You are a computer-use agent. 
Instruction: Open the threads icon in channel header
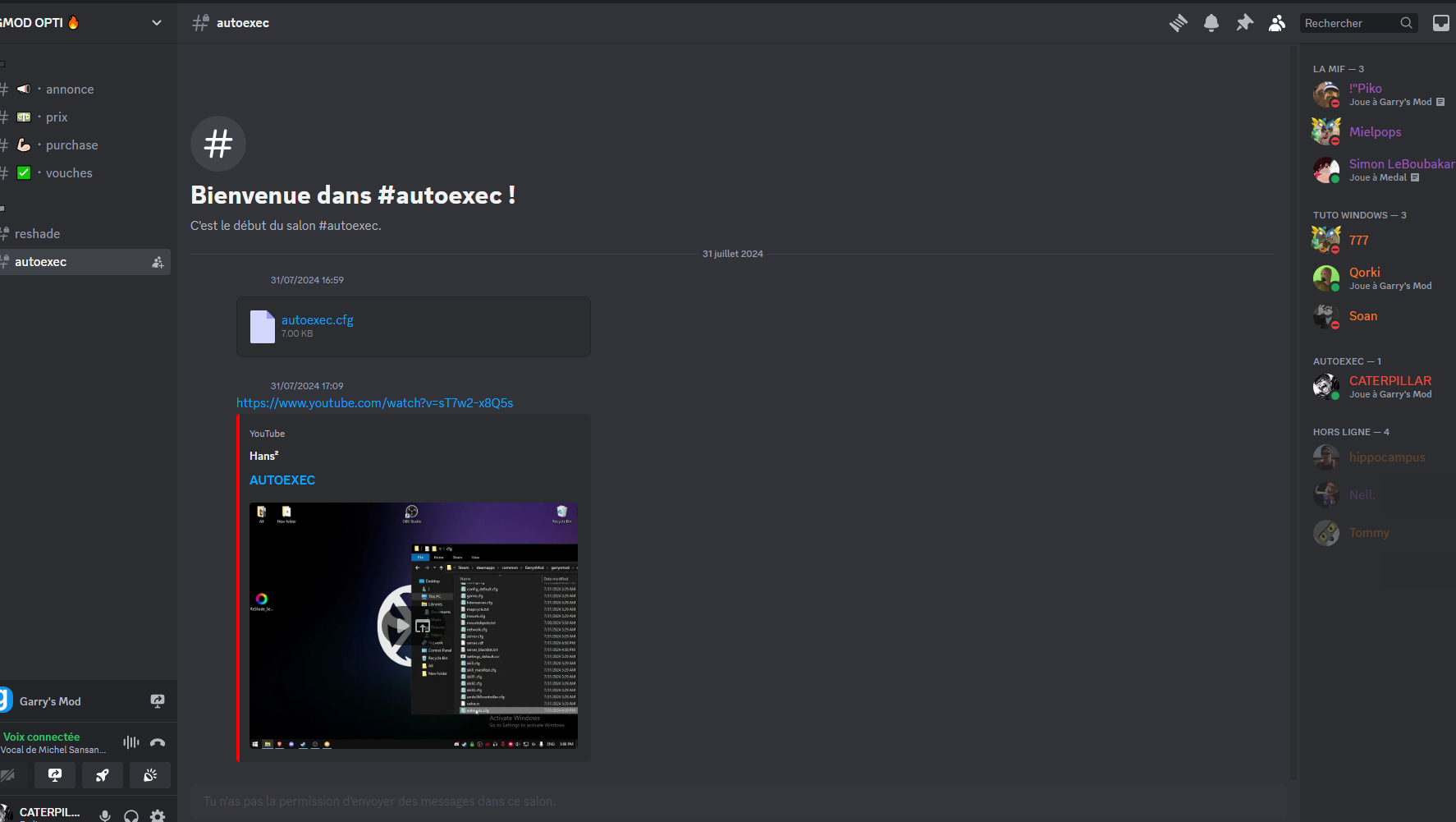pyautogui.click(x=1179, y=23)
